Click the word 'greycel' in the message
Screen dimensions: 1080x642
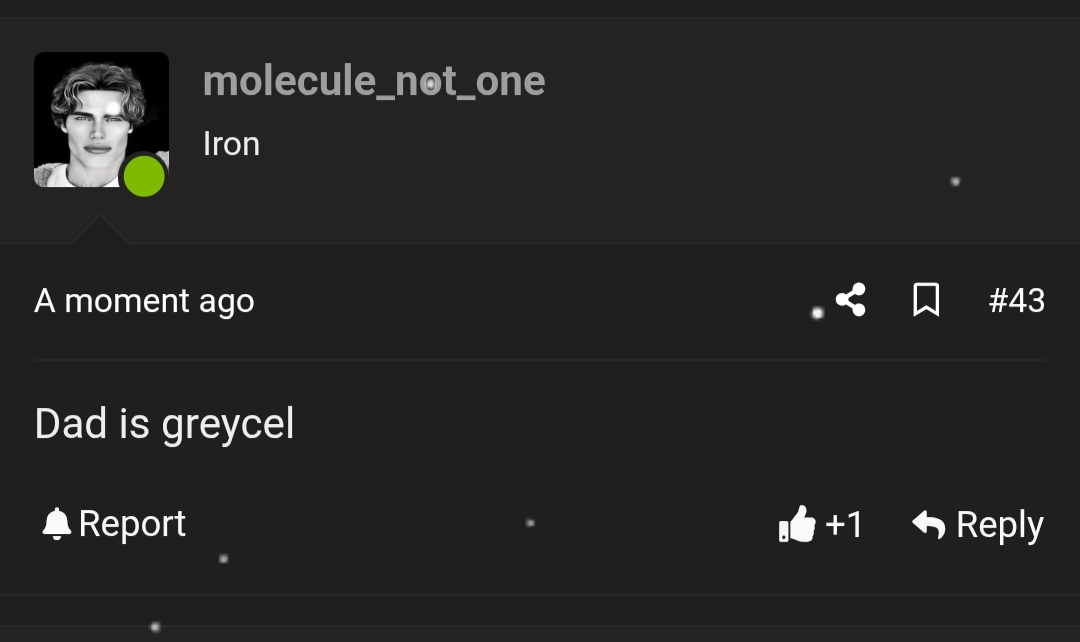(x=228, y=425)
